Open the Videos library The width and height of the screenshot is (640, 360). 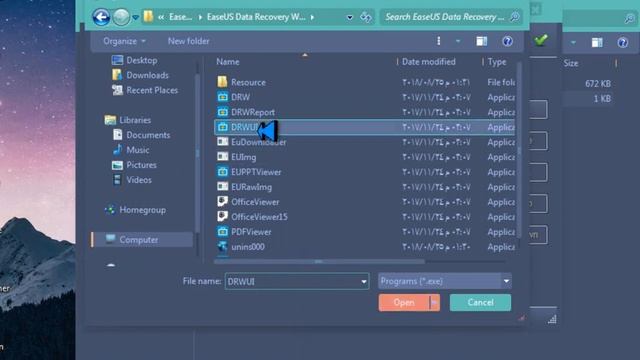pos(139,180)
